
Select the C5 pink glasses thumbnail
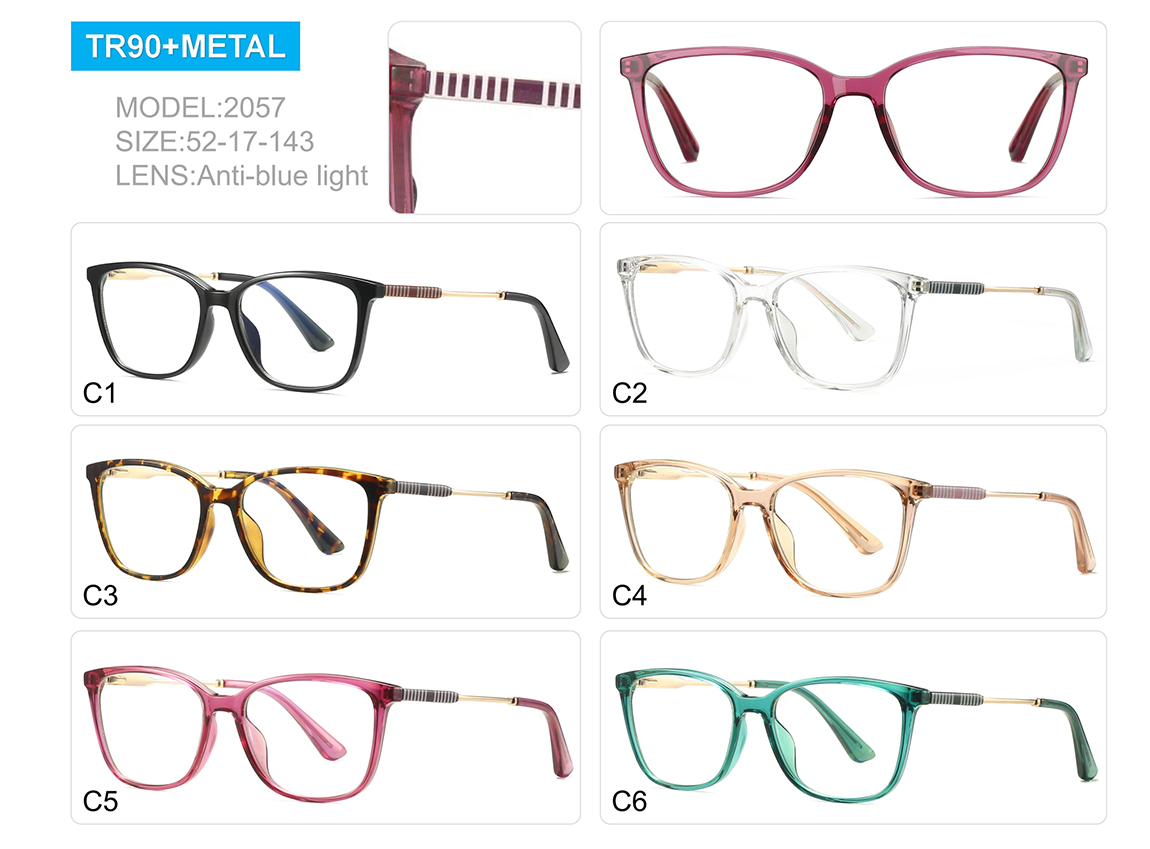tap(326, 727)
